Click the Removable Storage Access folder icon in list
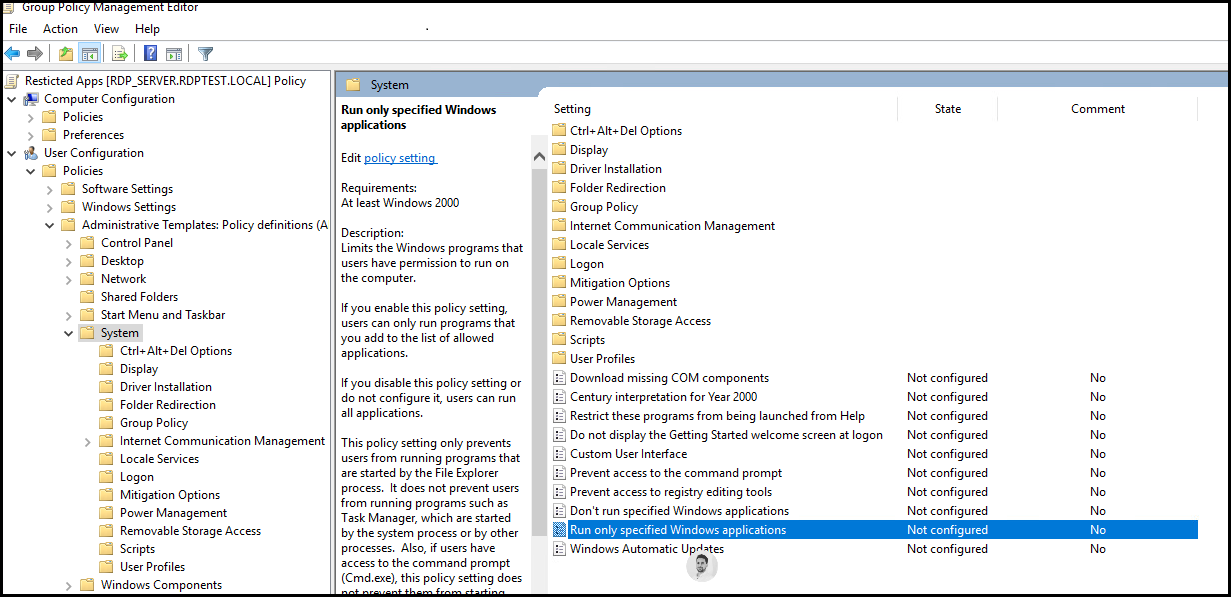 coord(559,321)
